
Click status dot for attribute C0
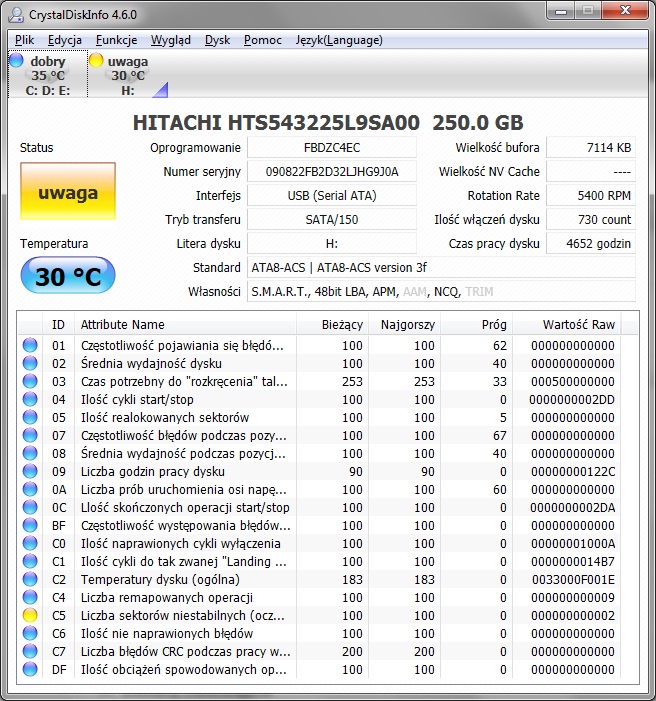point(30,543)
